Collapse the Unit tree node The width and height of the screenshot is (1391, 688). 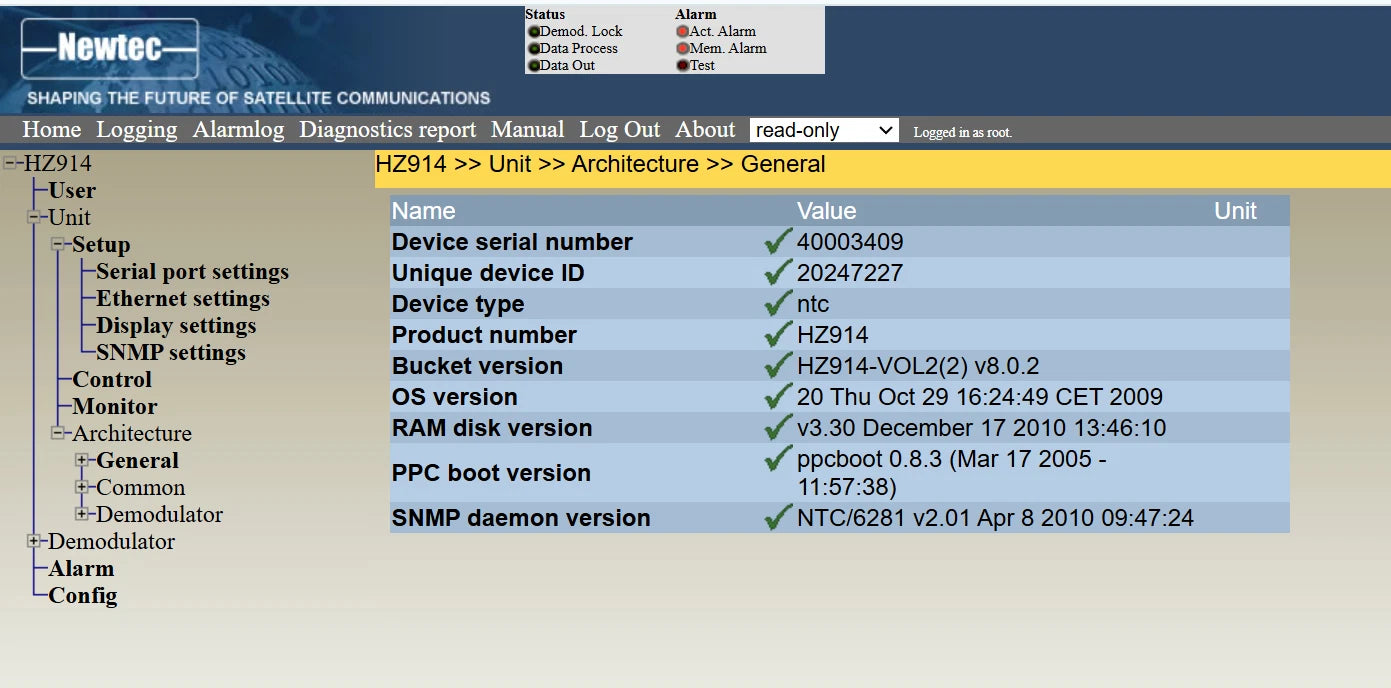point(34,217)
